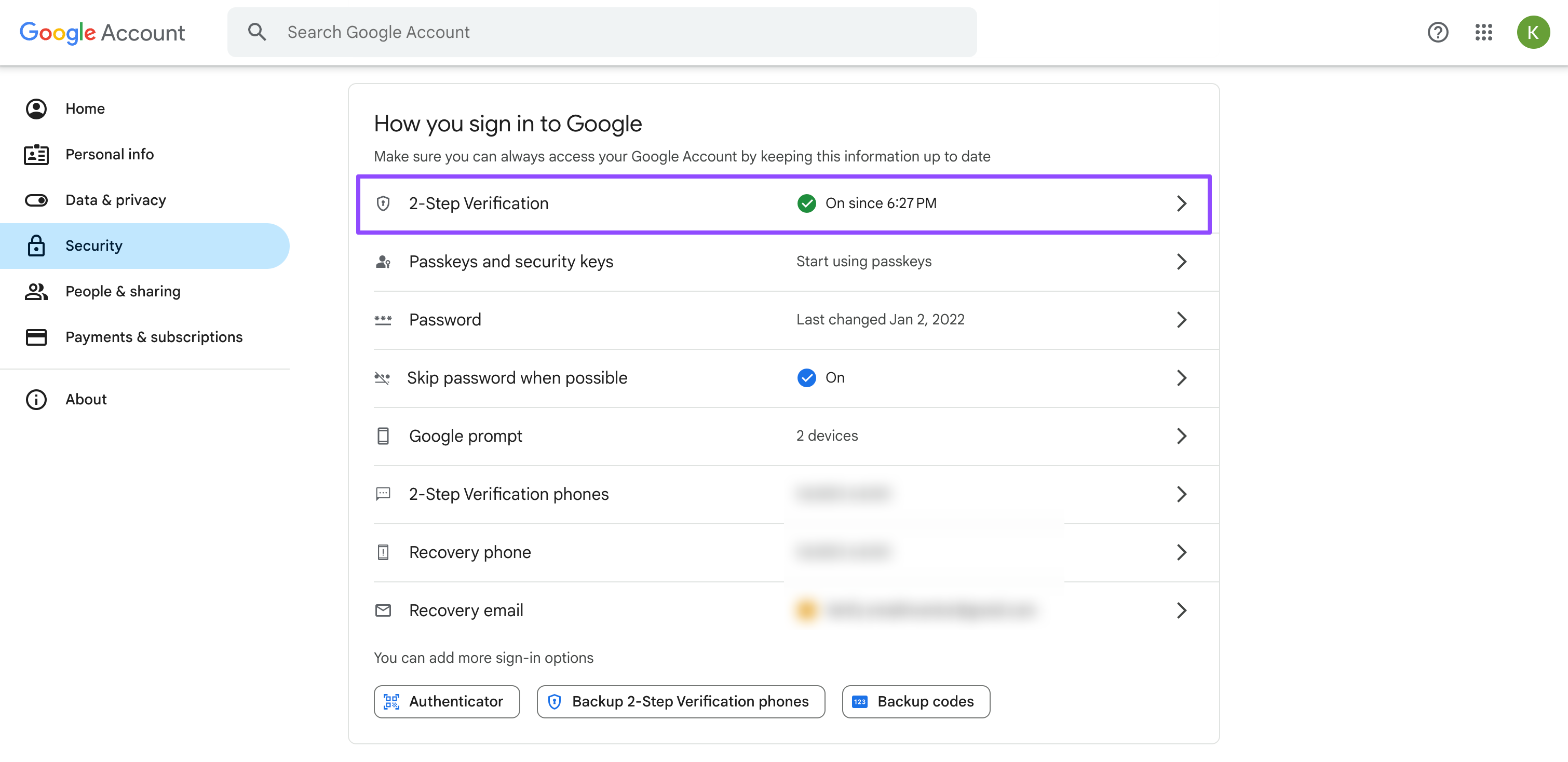Click the lock icon next to Security
This screenshot has width=1568, height=762.
pyautogui.click(x=36, y=246)
